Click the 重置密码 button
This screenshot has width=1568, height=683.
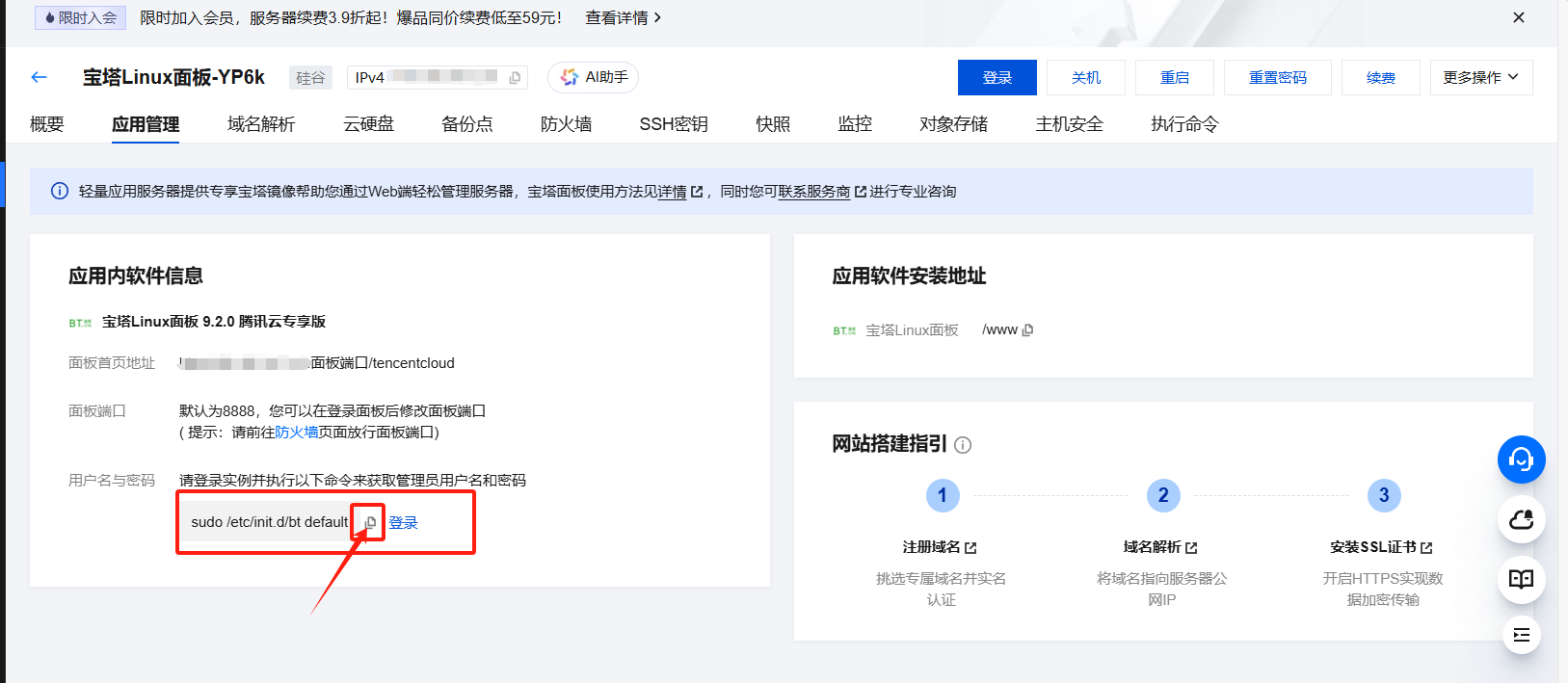coord(1277,77)
